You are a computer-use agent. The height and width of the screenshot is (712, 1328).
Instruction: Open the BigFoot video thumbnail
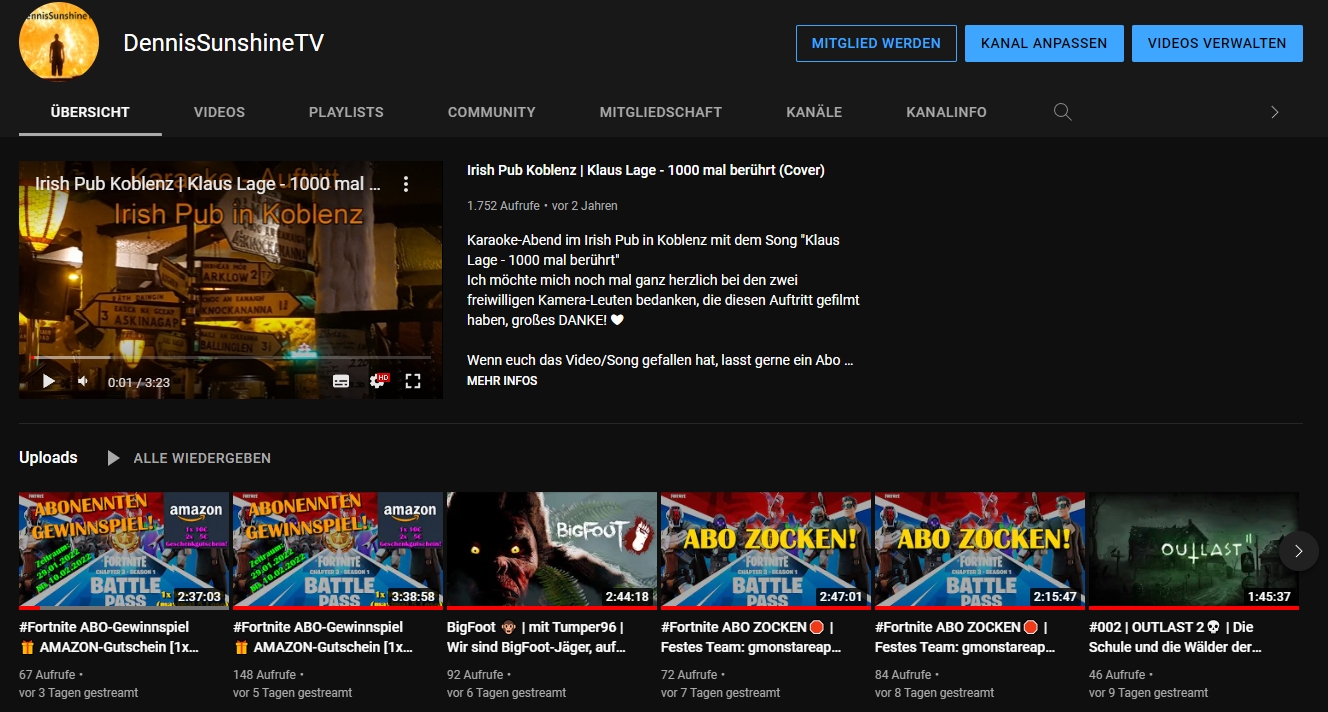tap(551, 550)
